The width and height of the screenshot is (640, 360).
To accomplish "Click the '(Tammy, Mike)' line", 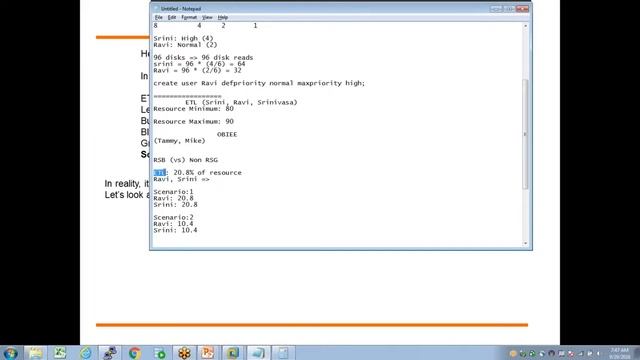I will pos(180,141).
